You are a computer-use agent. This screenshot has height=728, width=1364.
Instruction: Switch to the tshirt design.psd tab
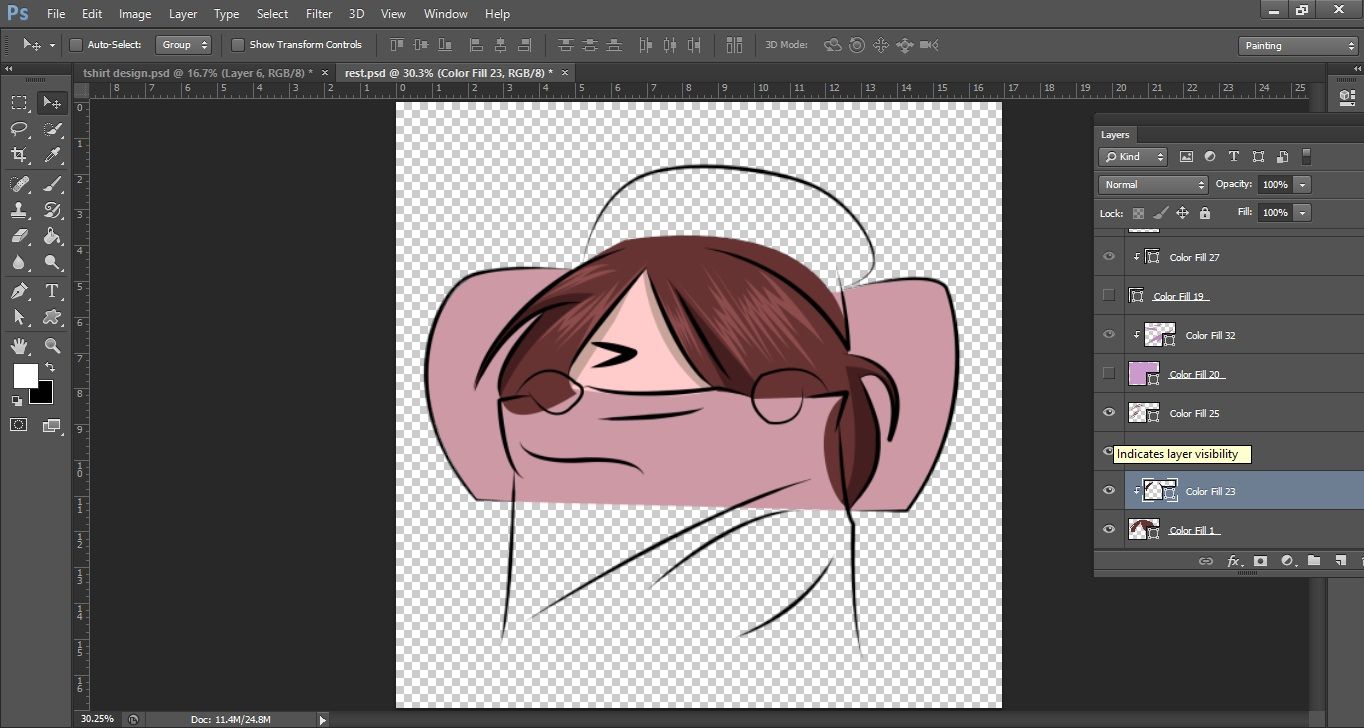tap(197, 73)
